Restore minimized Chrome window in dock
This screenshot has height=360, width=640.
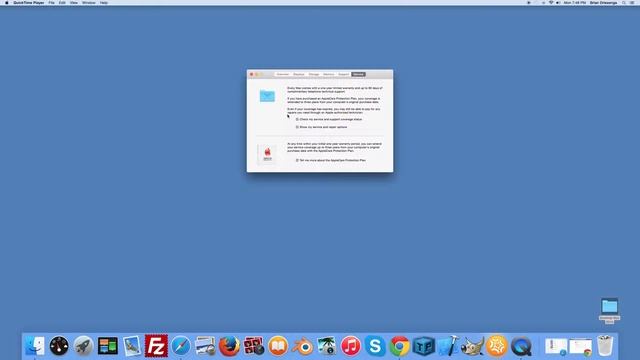[580, 347]
